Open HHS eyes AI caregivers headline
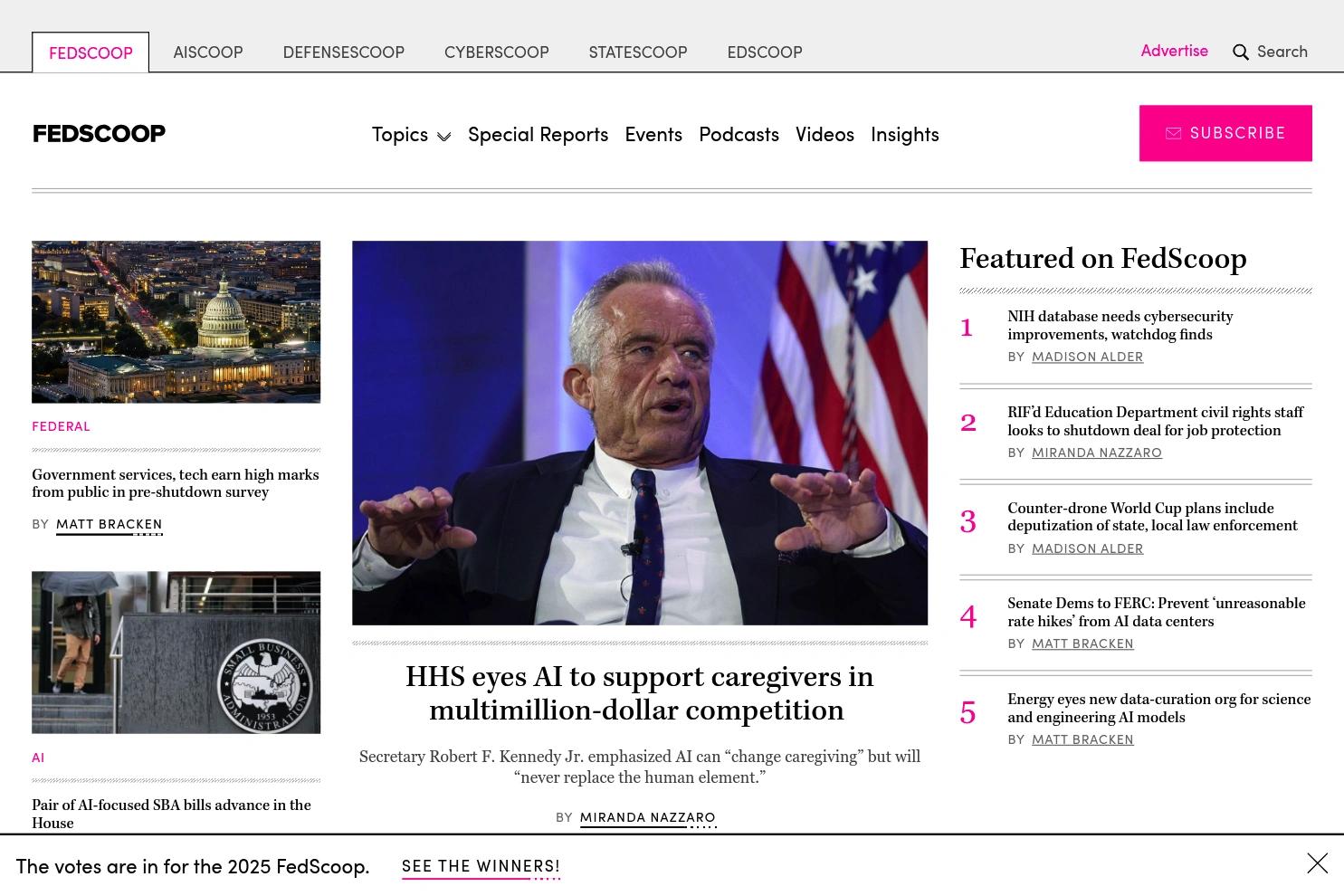The width and height of the screenshot is (1344, 896). coord(639,693)
